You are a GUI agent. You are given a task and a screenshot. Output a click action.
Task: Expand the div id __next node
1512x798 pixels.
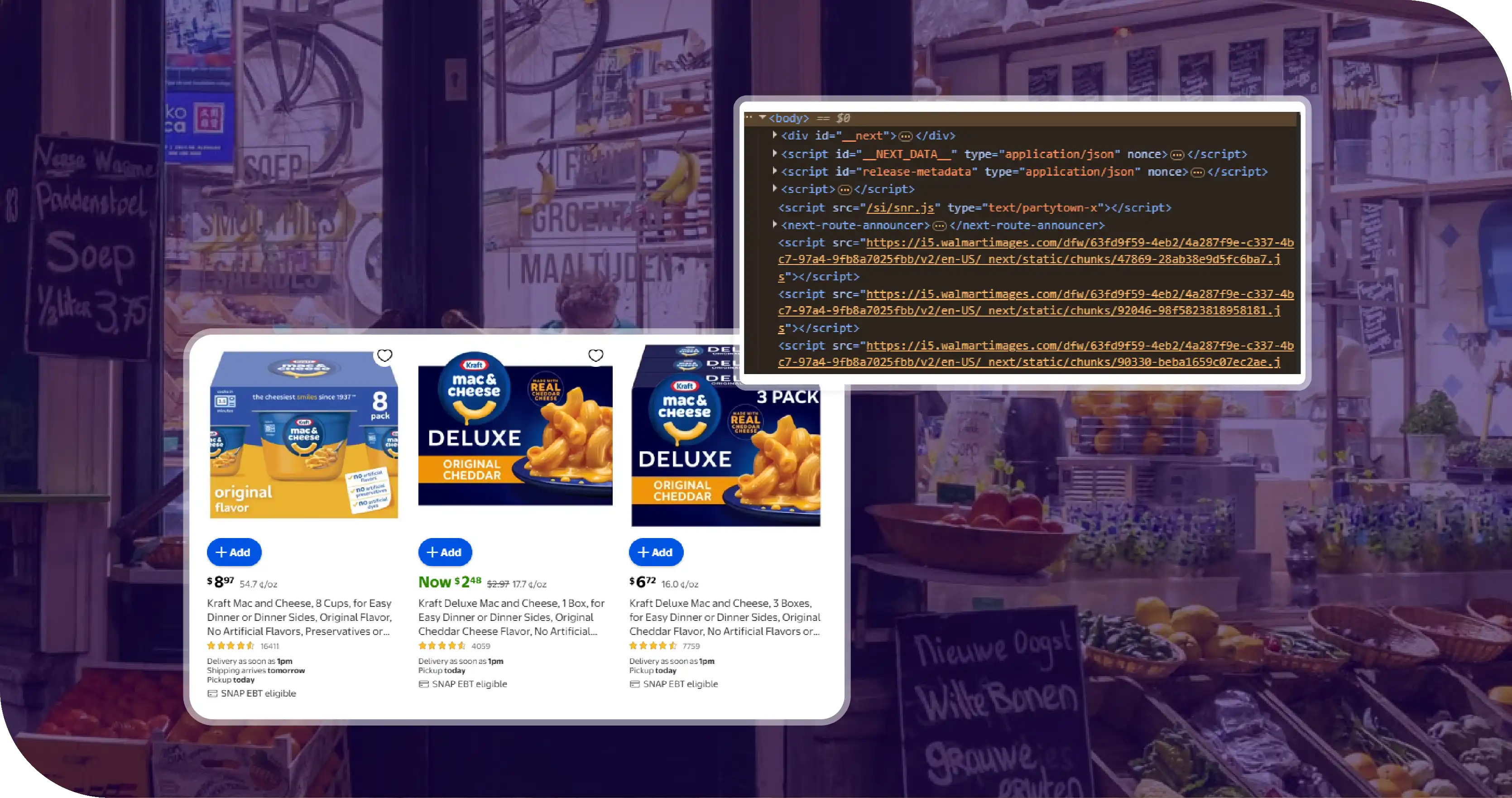tap(775, 135)
